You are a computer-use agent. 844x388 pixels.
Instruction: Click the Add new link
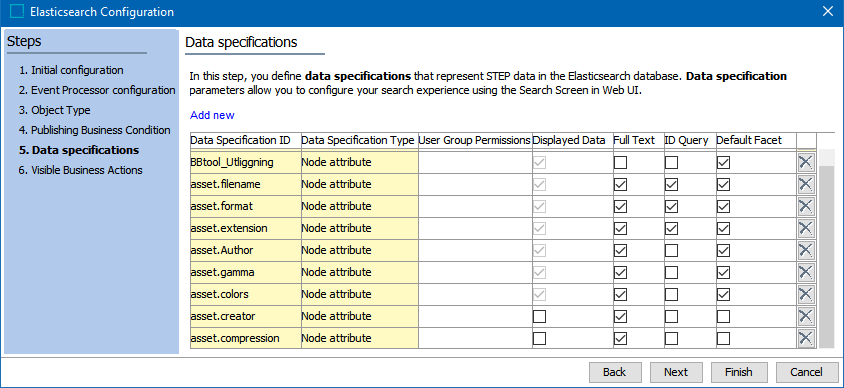tap(212, 115)
